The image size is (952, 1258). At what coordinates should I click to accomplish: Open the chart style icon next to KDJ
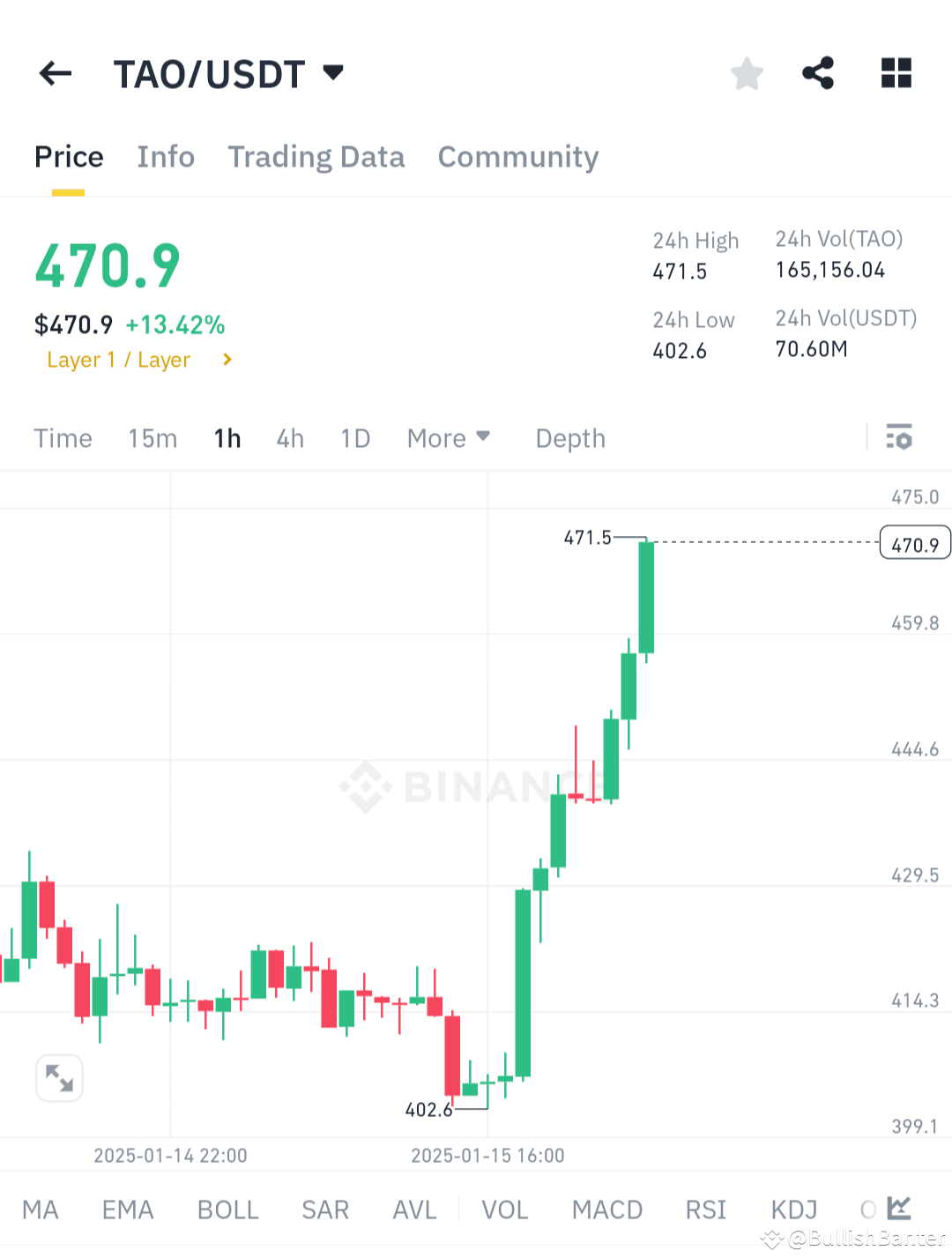897,1209
